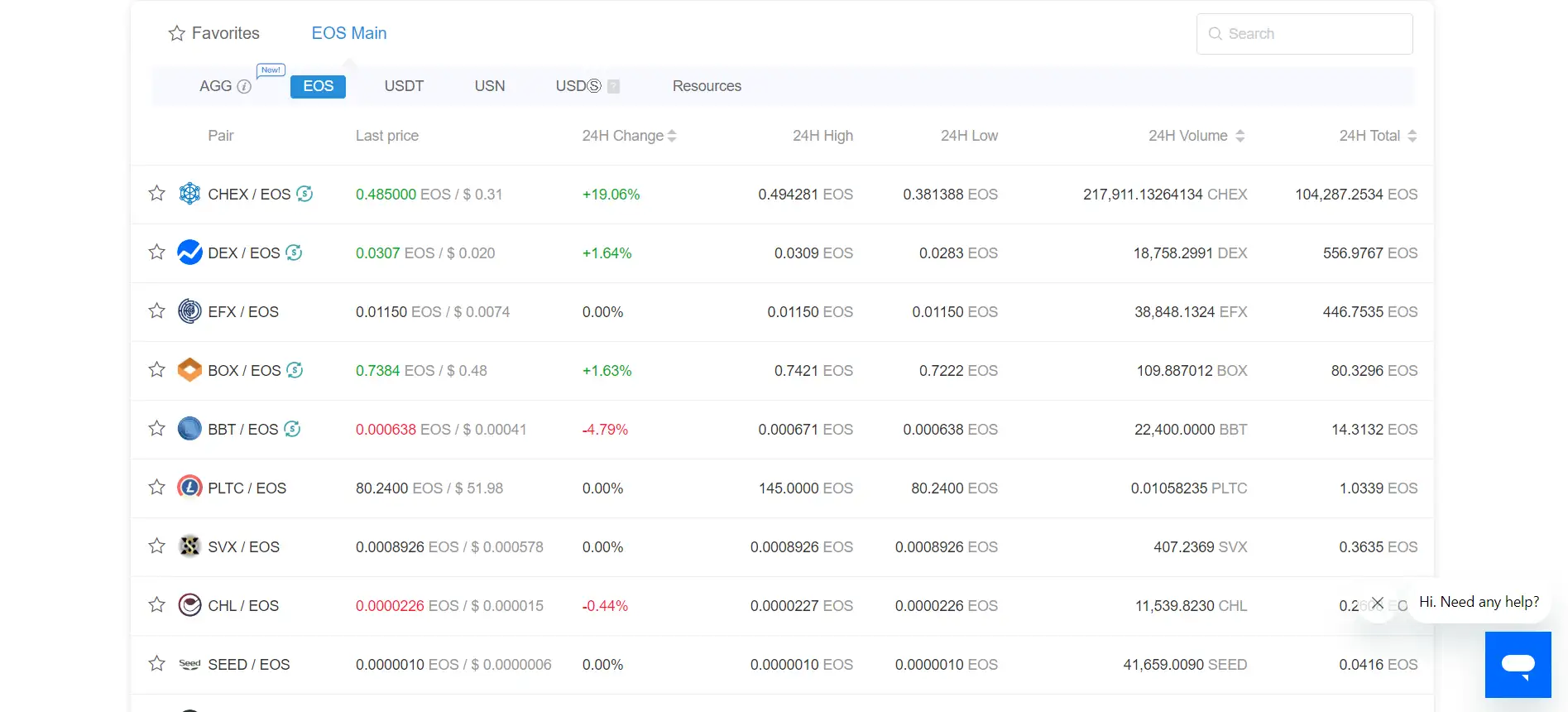Click the BOX token orange logo
This screenshot has width=1568, height=712.
point(189,370)
